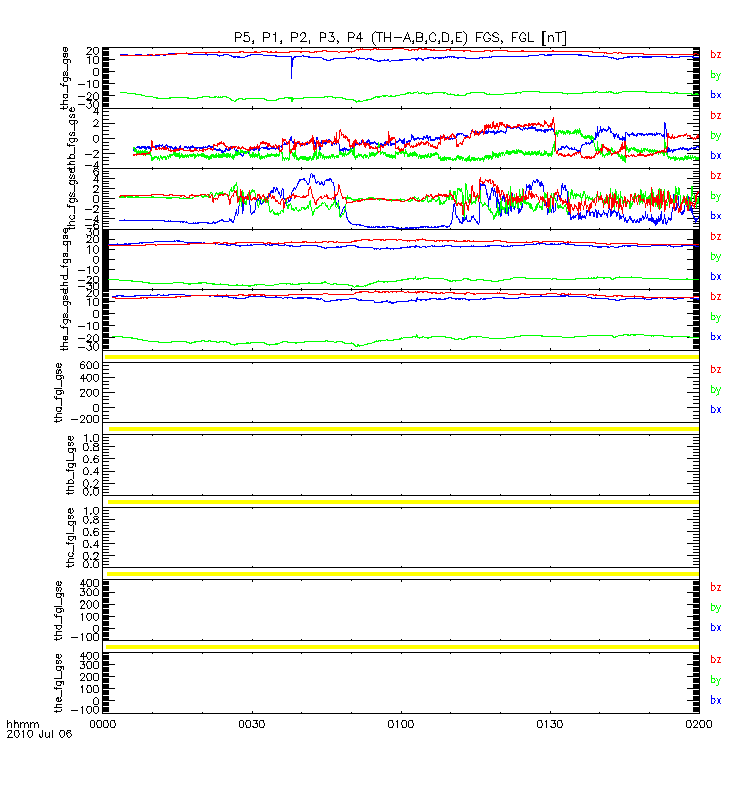Image resolution: width=750 pixels, height=800 pixels.
Task: Click the thd_fgl_gse y-axis label
Action: 58,610
